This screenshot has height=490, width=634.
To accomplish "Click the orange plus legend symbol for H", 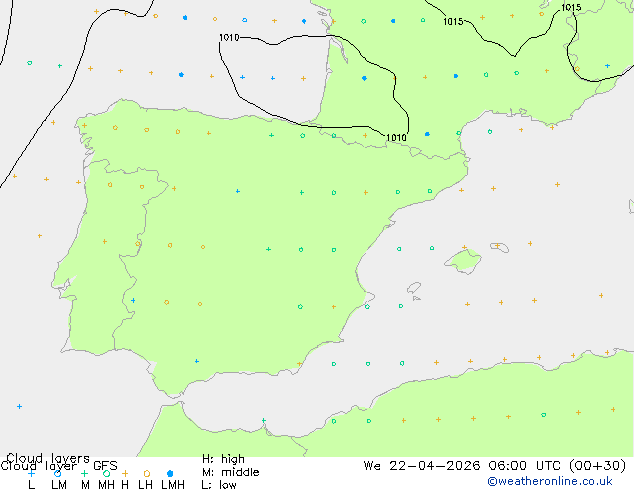I will 125,473.
